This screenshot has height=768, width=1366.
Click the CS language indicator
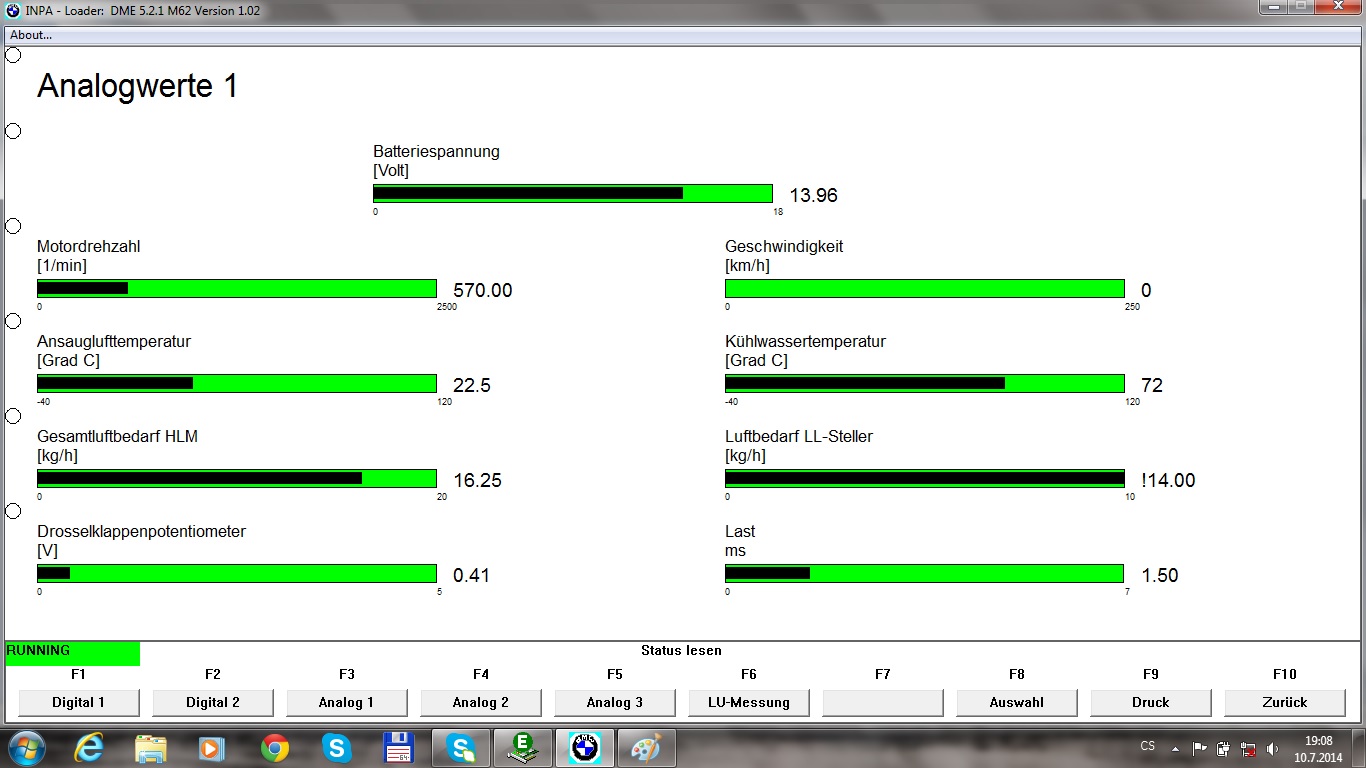pyautogui.click(x=1148, y=747)
